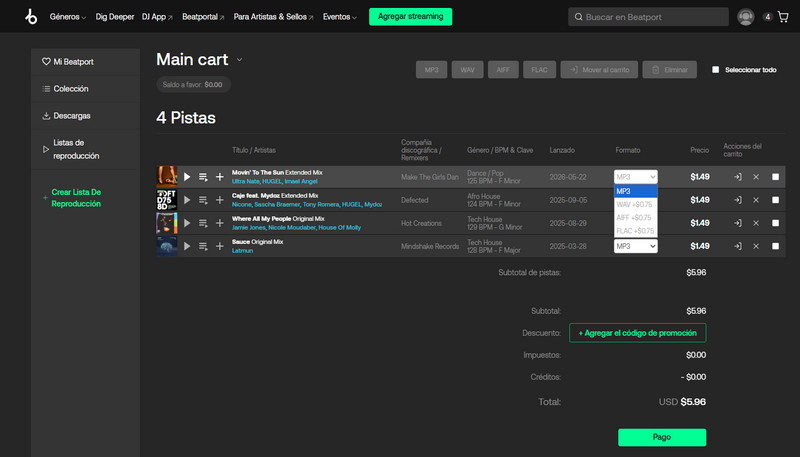Play Sauce Original Mix track
Screen dimensions: 800x457
187,246
